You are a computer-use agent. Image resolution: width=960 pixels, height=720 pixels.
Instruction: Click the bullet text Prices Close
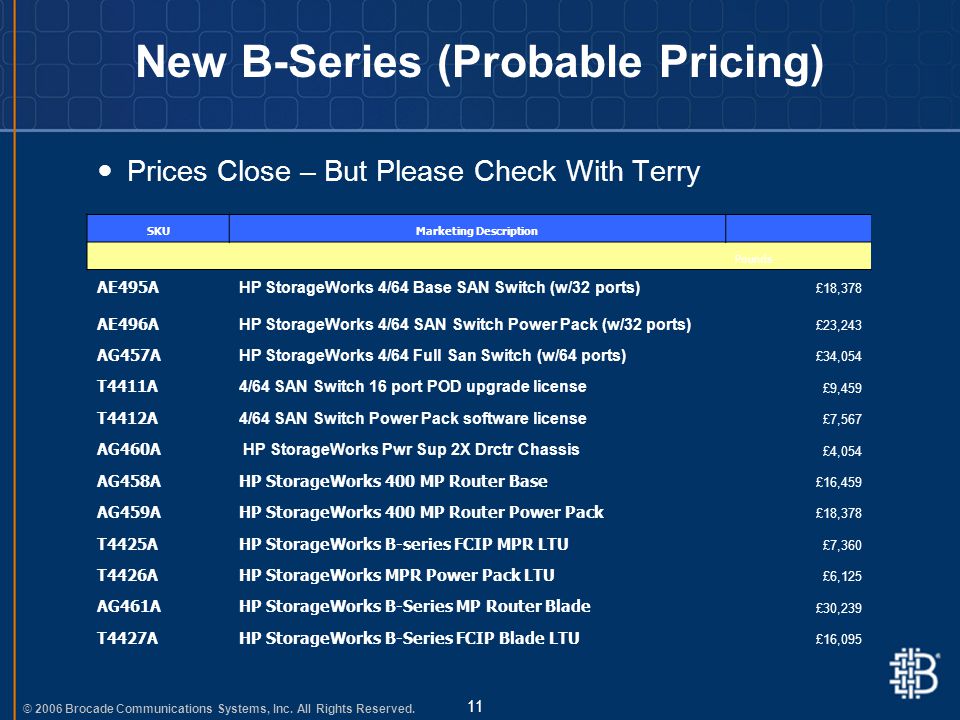tap(414, 171)
